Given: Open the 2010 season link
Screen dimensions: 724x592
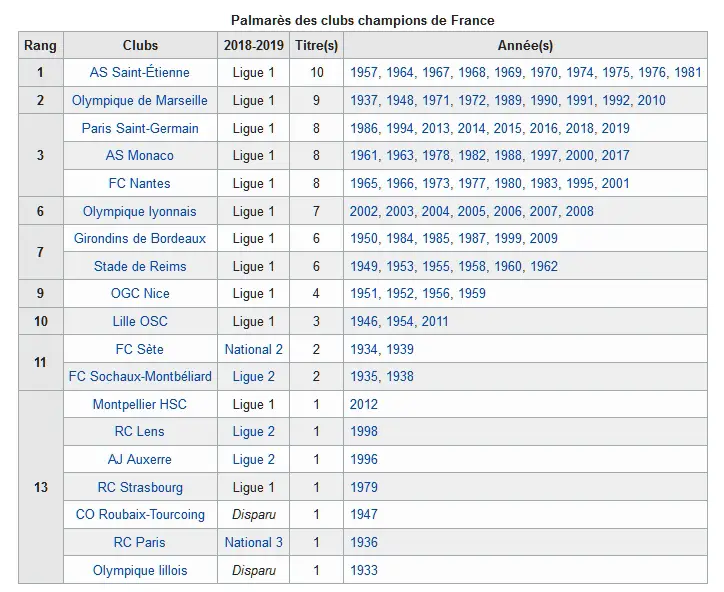Looking at the screenshot, I should point(652,100).
